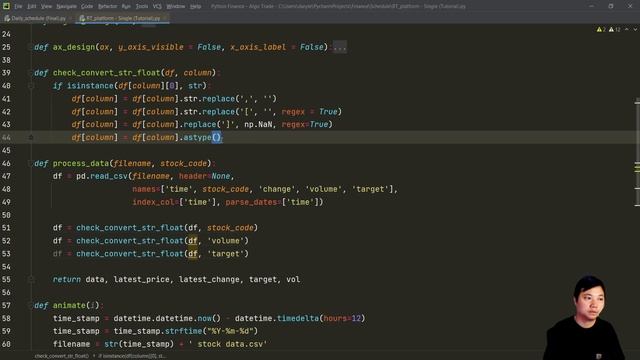Click 'x_axis_label' parameter on line 25

pyautogui.click(x=258, y=47)
